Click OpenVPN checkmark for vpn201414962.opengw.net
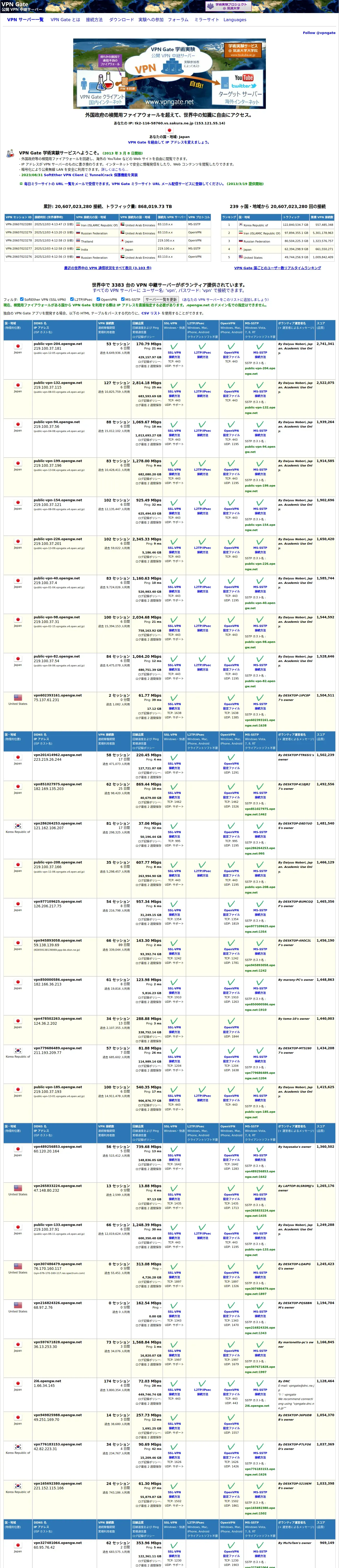The image size is (339, 1568). pos(231,757)
